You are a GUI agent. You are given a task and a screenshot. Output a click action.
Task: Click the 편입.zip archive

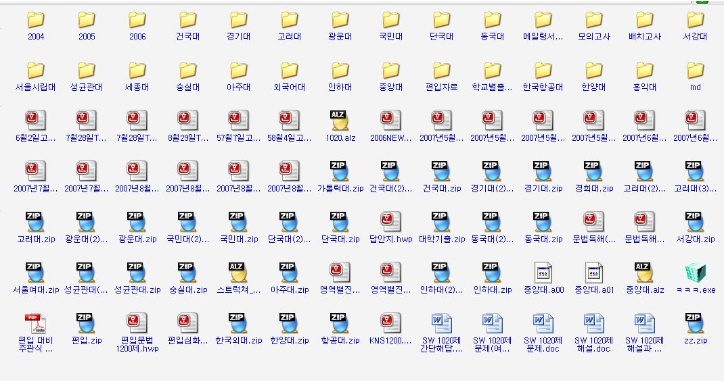pyautogui.click(x=86, y=329)
